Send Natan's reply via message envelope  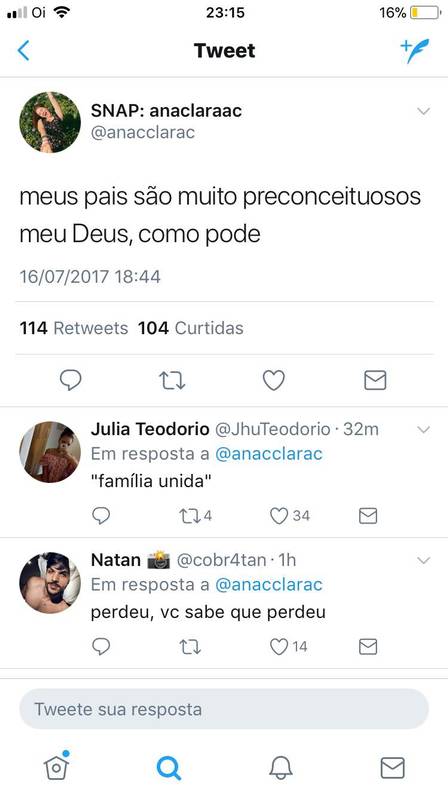(x=368, y=647)
